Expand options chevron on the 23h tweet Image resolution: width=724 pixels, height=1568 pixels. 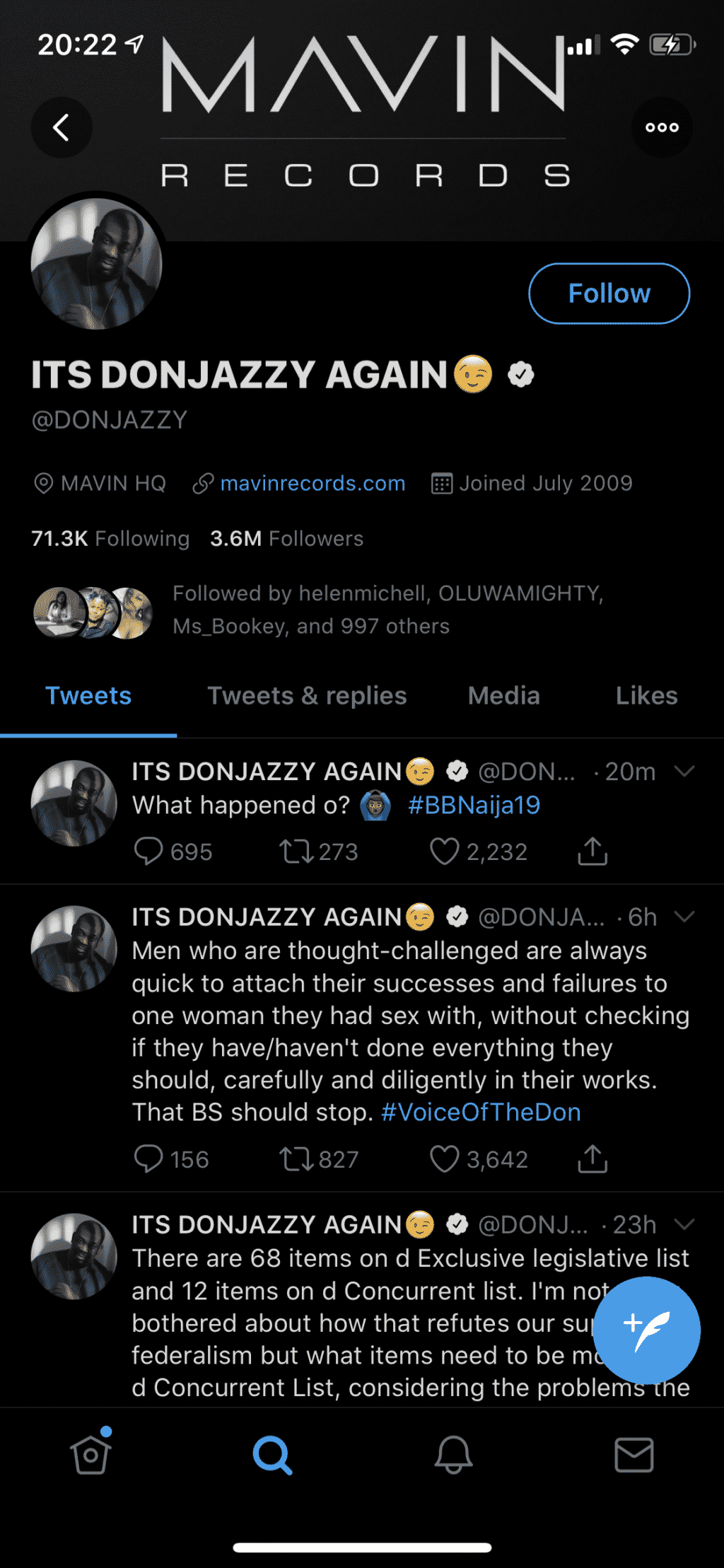point(684,1224)
